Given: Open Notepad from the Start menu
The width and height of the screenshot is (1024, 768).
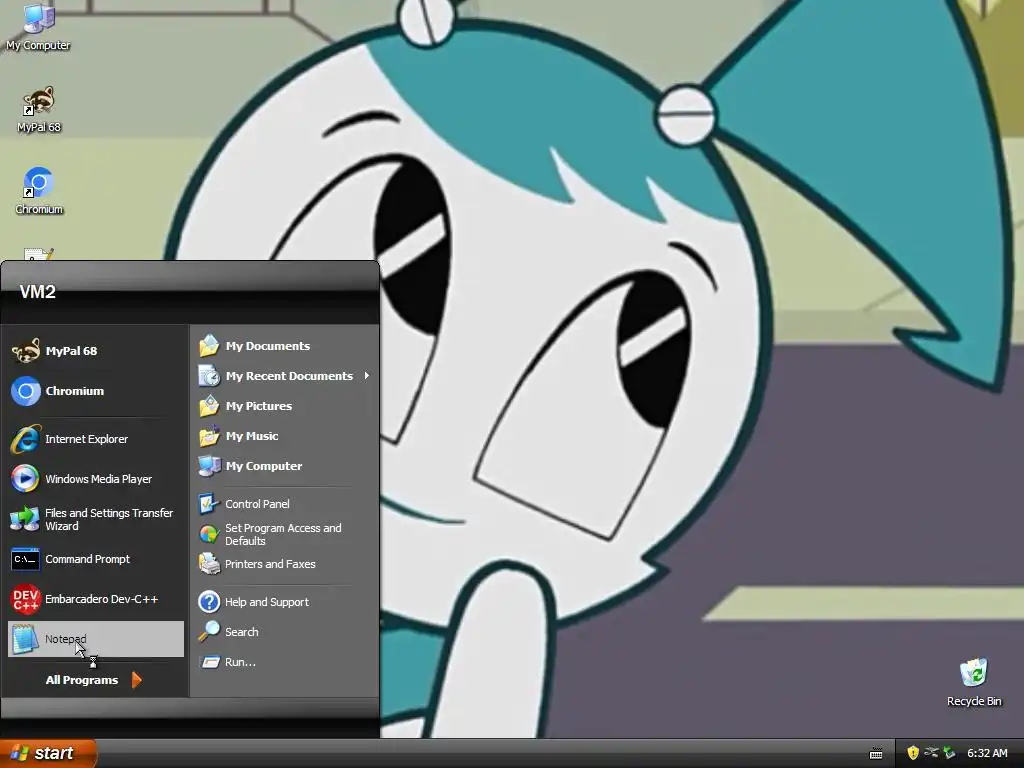Looking at the screenshot, I should point(95,639).
